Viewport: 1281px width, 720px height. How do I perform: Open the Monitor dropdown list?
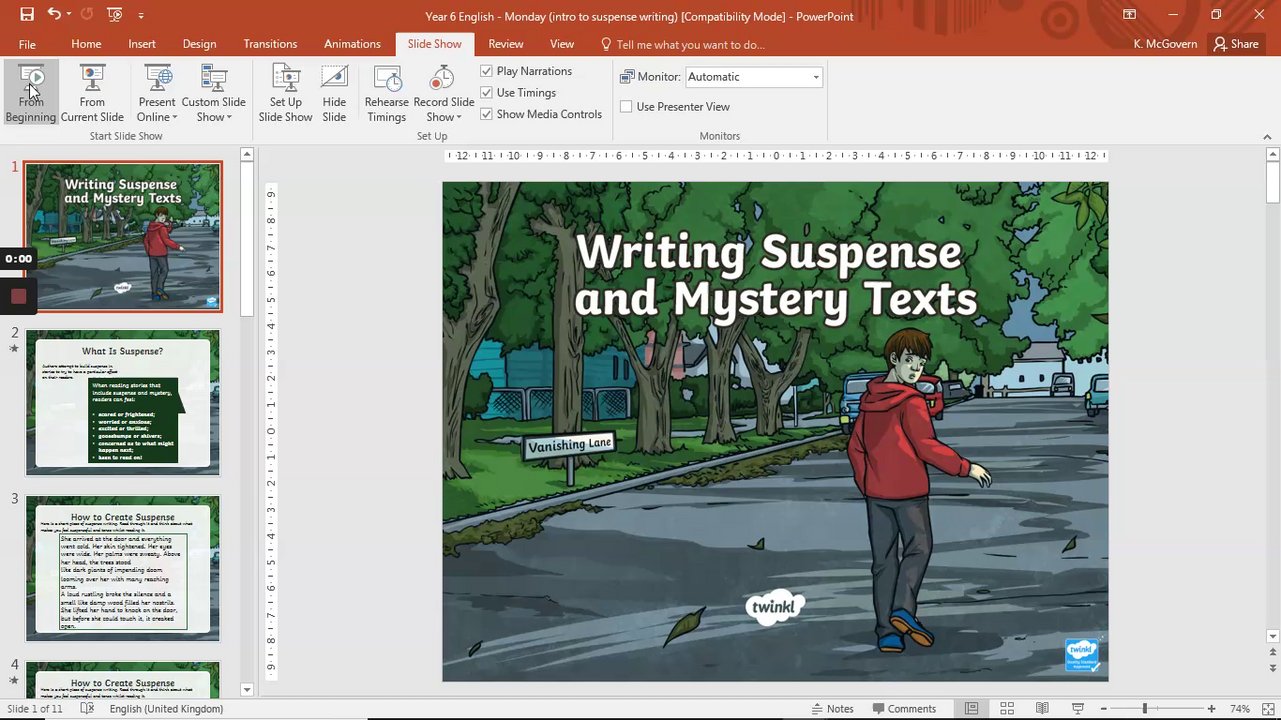click(x=815, y=77)
